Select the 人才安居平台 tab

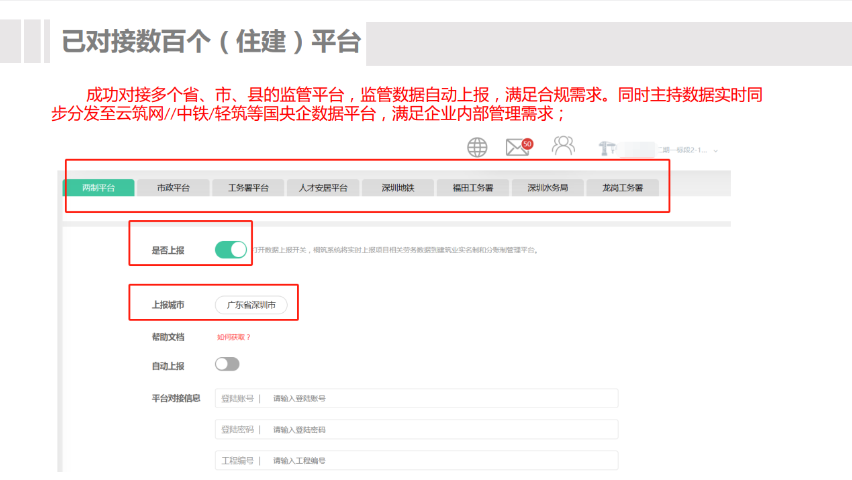pos(323,188)
